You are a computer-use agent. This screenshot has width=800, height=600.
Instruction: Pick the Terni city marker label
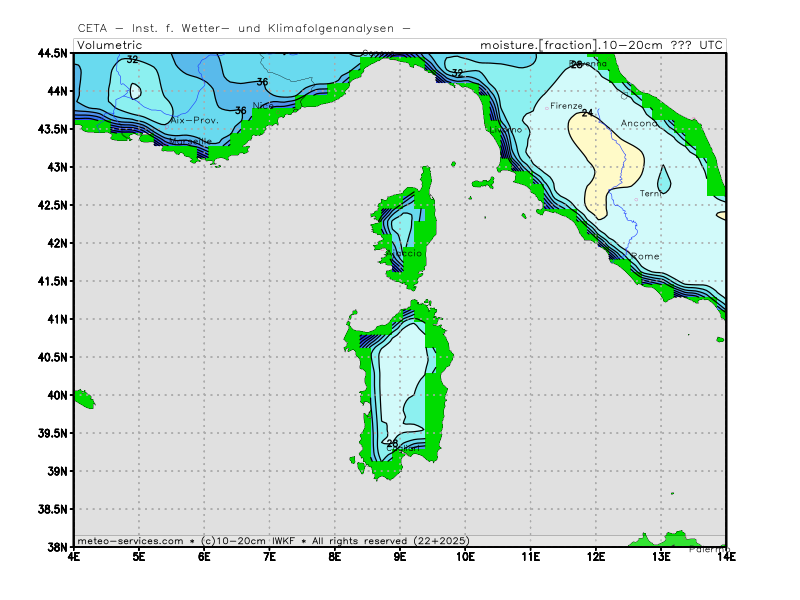pos(650,193)
